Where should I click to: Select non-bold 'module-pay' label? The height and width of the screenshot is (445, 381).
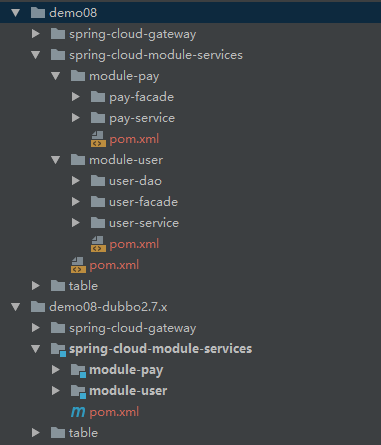pos(124,77)
